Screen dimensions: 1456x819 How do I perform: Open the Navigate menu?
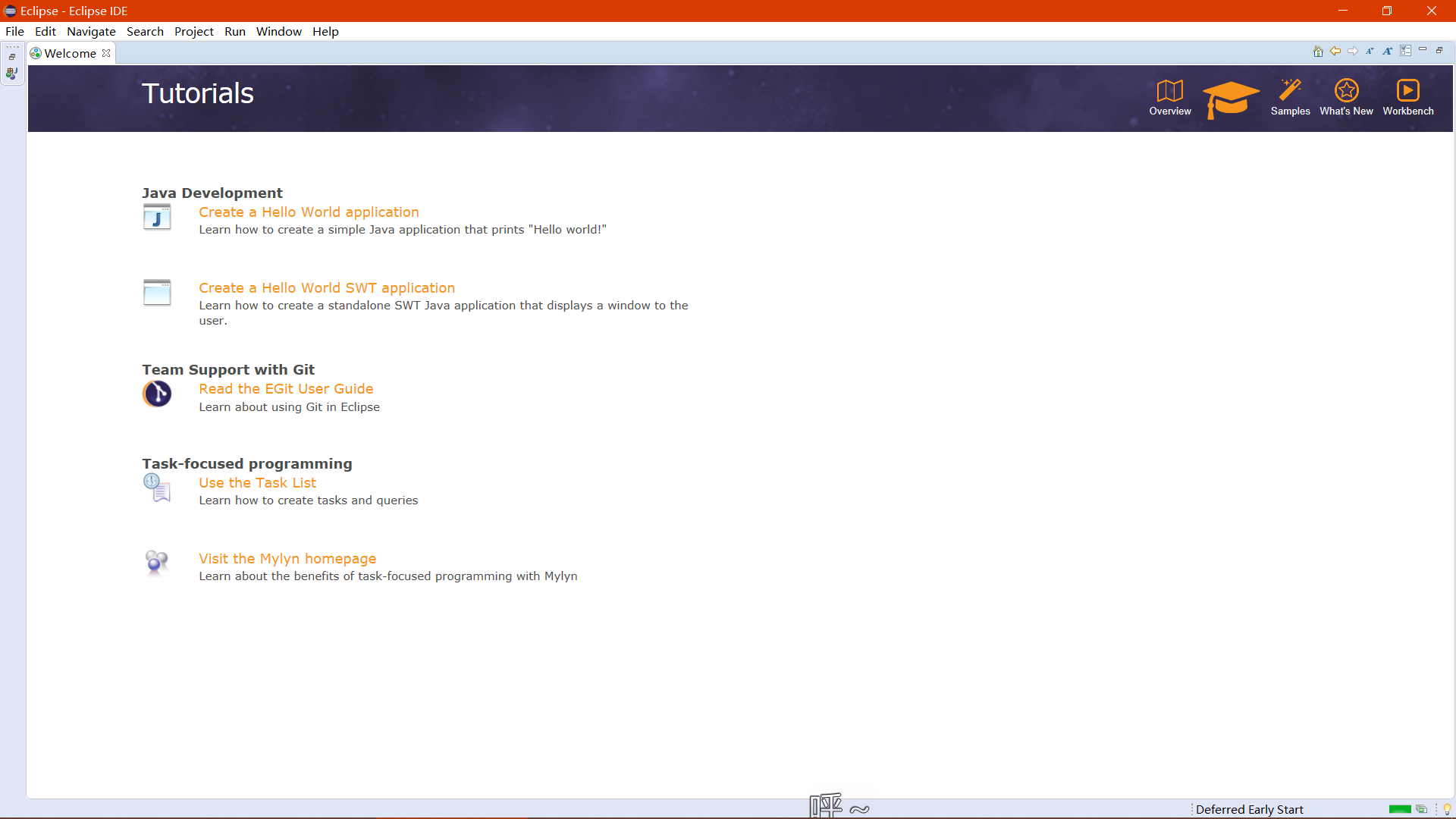[91, 31]
